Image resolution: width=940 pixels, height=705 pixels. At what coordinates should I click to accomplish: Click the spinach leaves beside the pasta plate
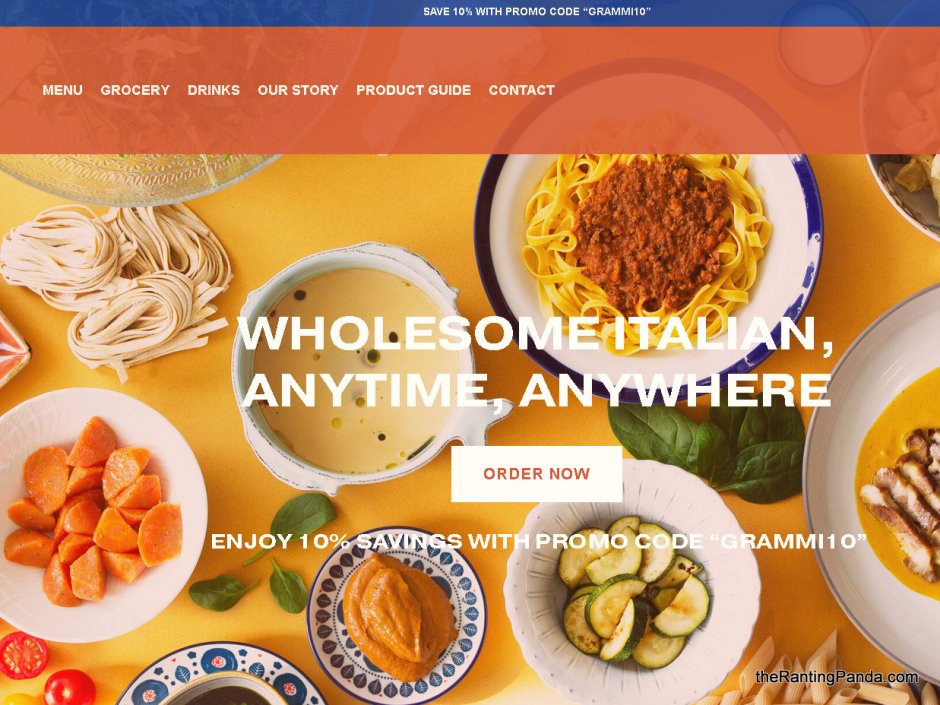coord(707,450)
